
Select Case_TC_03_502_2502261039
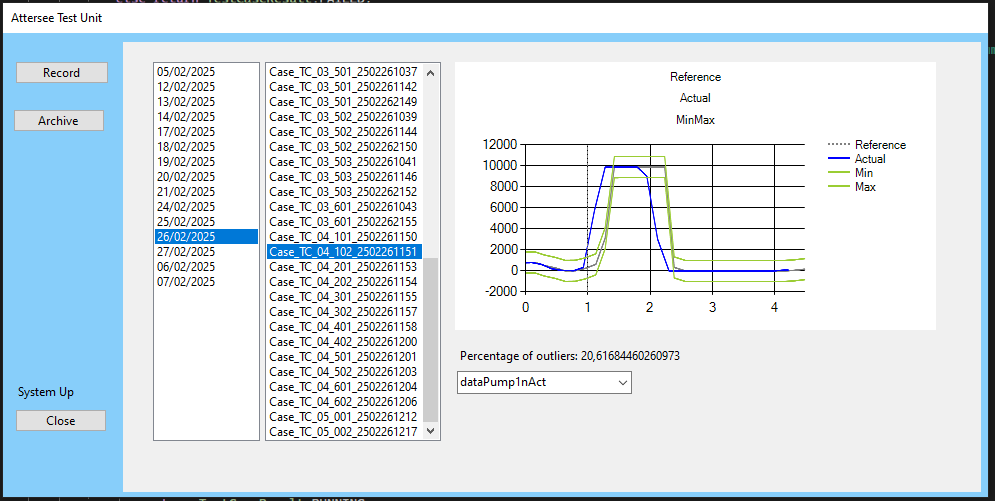345,117
